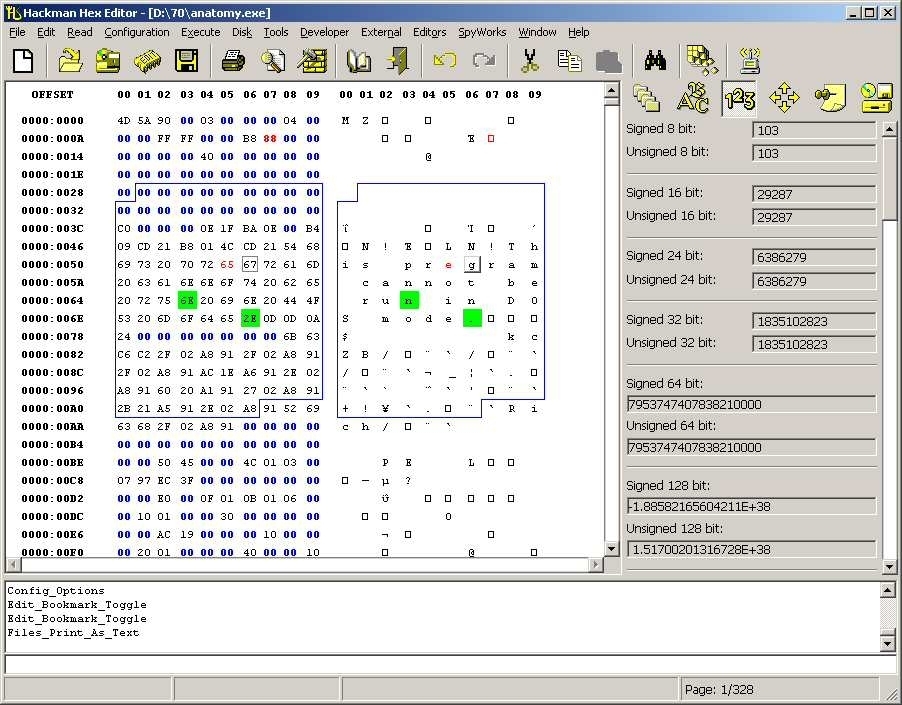This screenshot has height=705, width=902.
Task: Open the Edit menu
Action: (46, 32)
